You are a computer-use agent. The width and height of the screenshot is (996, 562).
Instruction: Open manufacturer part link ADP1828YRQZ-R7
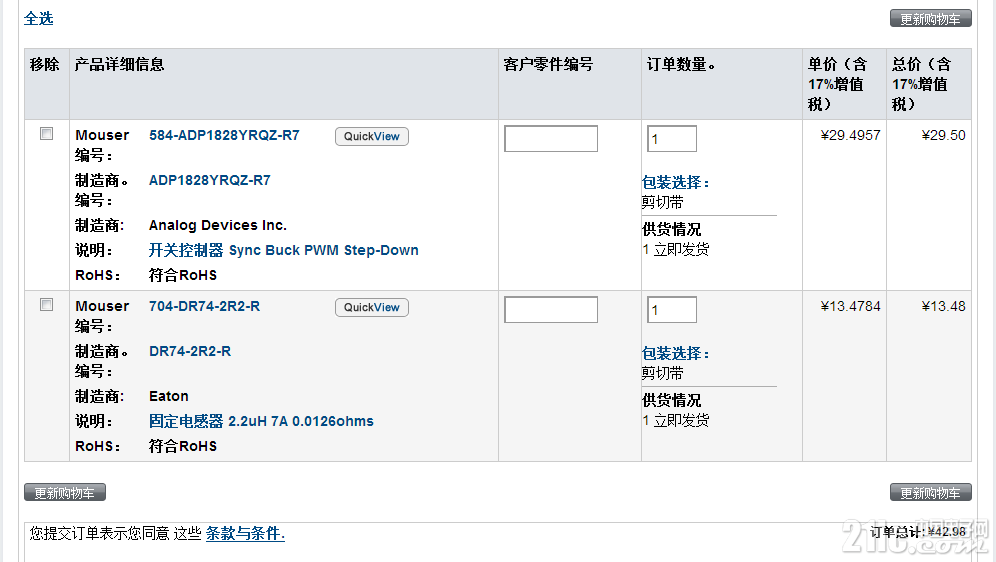pyautogui.click(x=210, y=180)
